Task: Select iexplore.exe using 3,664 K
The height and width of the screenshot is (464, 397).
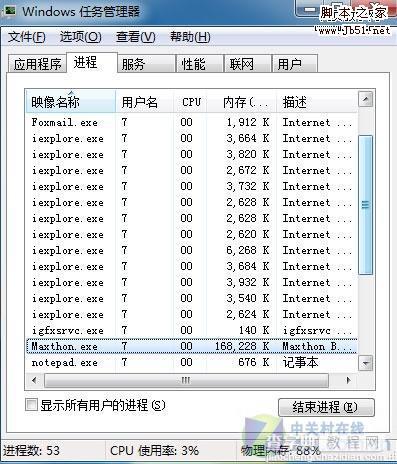Action: [192, 138]
